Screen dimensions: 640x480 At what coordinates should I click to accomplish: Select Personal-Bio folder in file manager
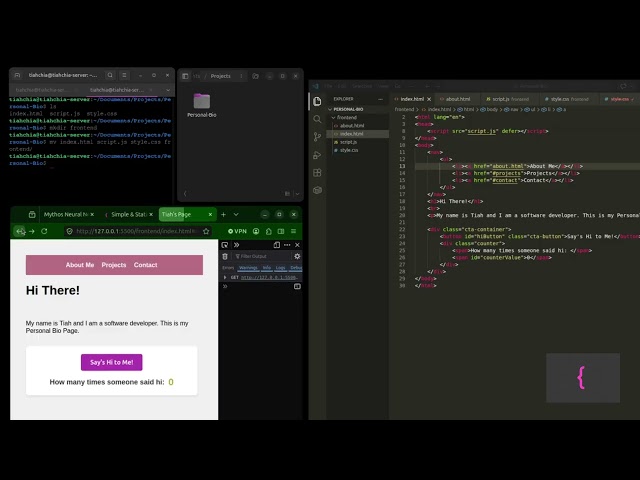pyautogui.click(x=202, y=105)
